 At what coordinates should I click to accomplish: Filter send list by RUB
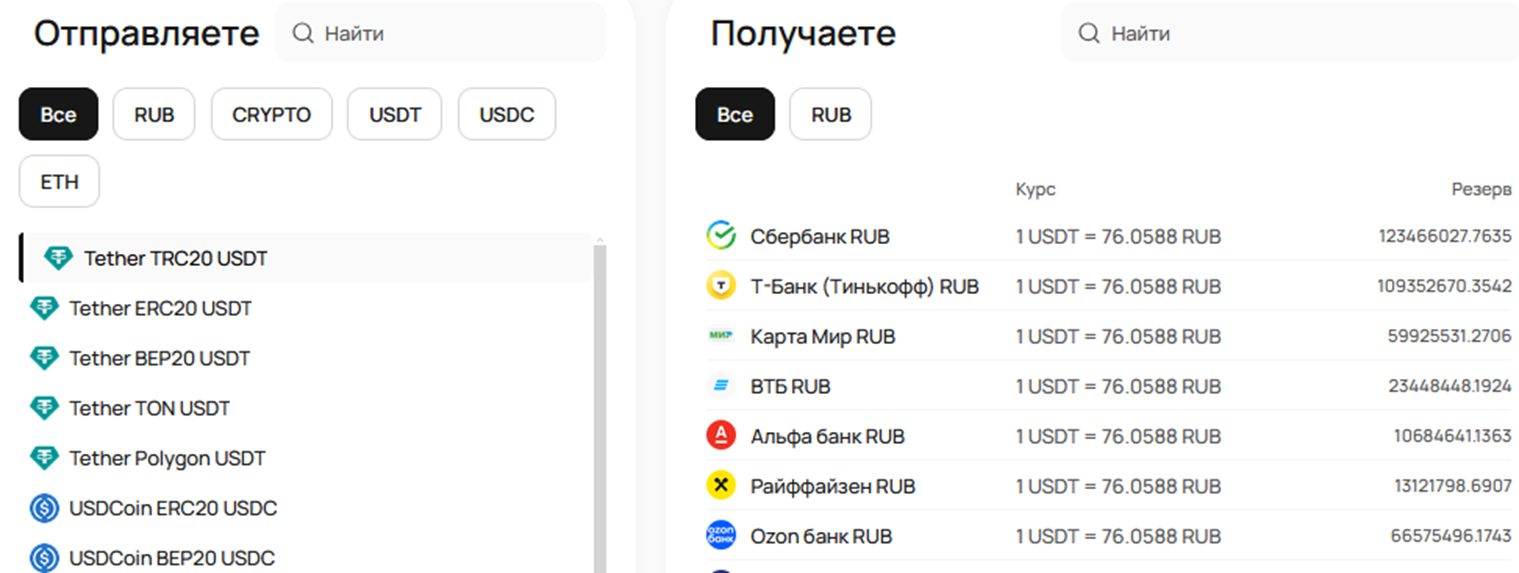(154, 115)
